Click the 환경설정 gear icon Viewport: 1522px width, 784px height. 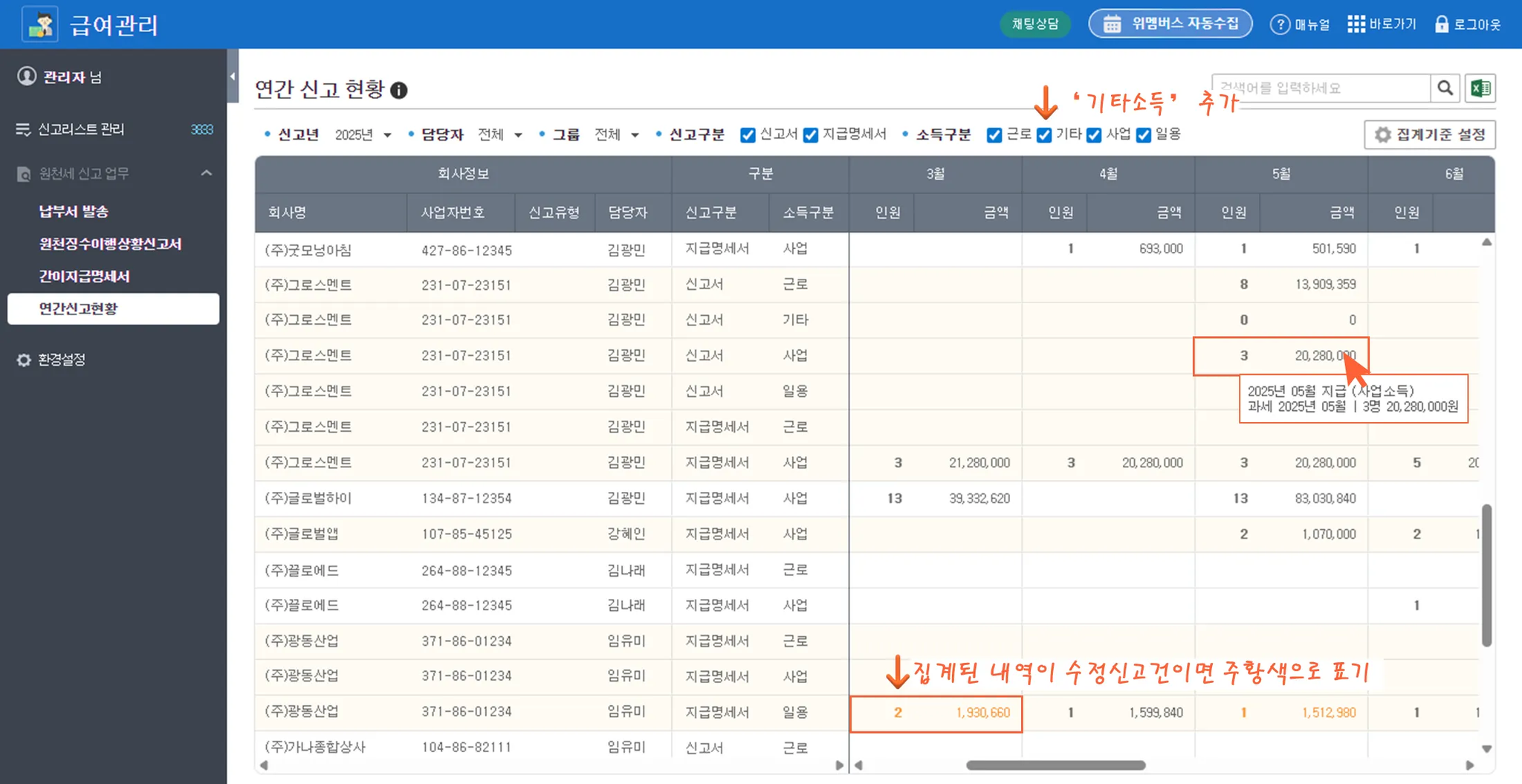click(24, 360)
